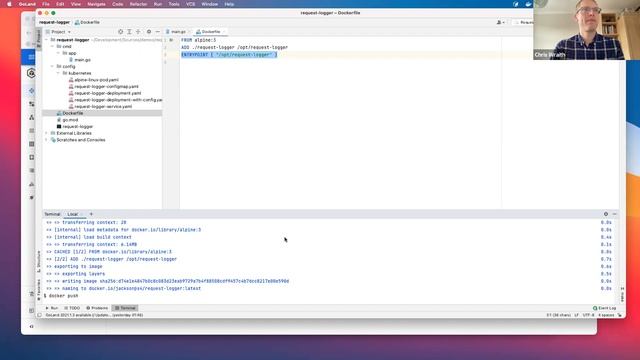
Task: Hide the Project panel with minus icon
Action: coord(158,32)
